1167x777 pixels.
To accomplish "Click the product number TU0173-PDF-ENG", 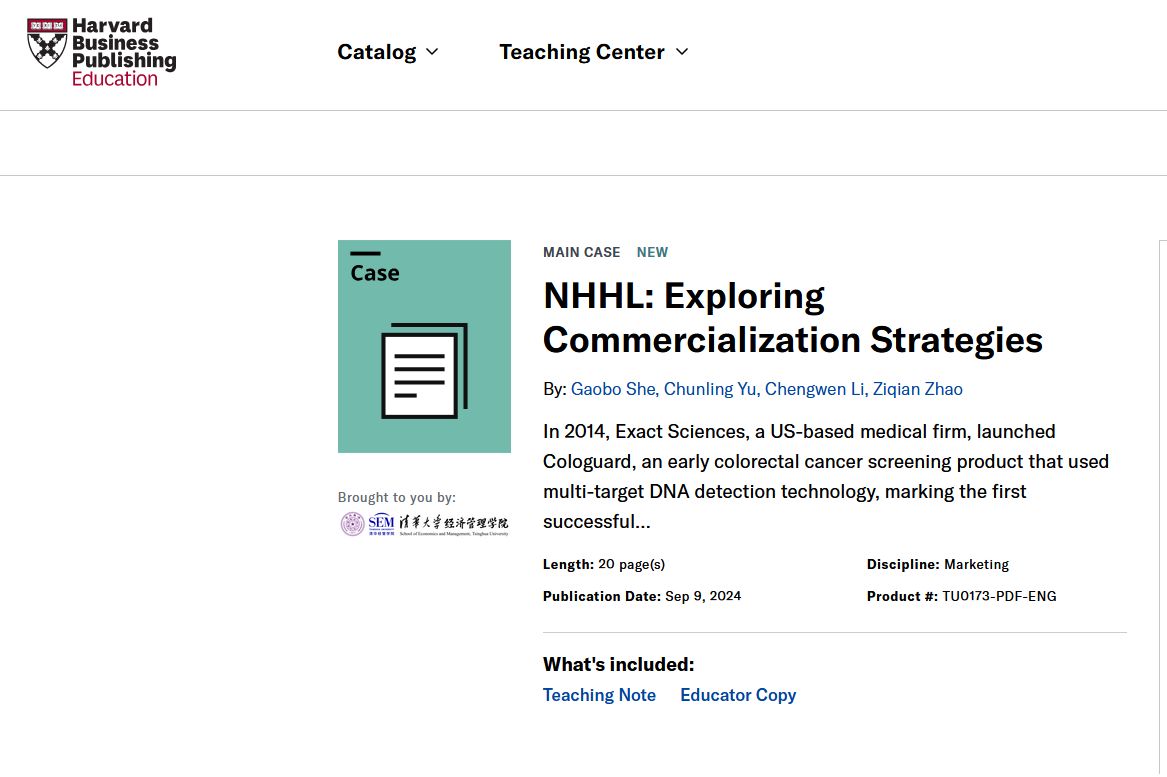I will click(x=999, y=596).
